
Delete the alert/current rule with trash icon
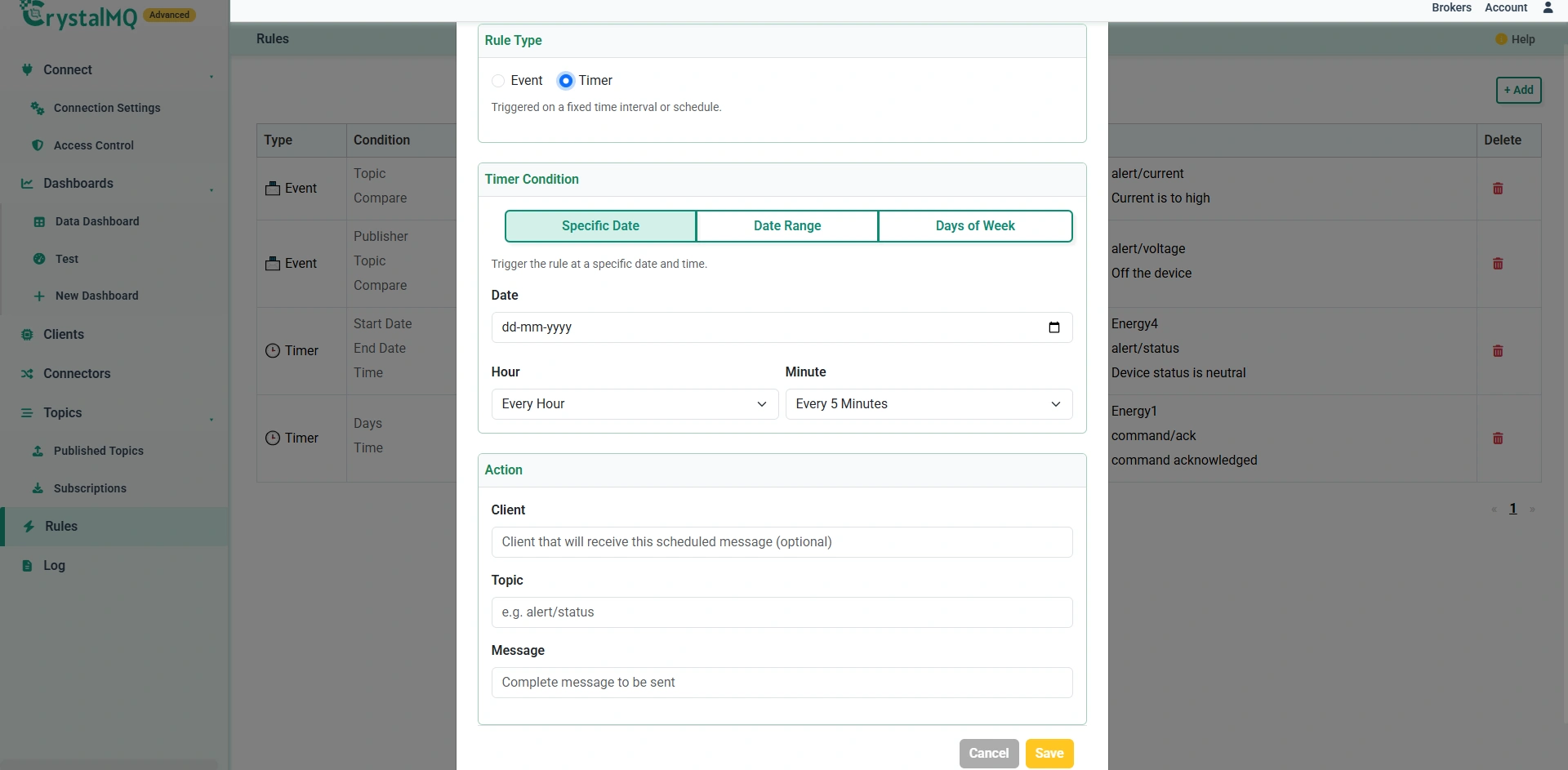[1498, 189]
